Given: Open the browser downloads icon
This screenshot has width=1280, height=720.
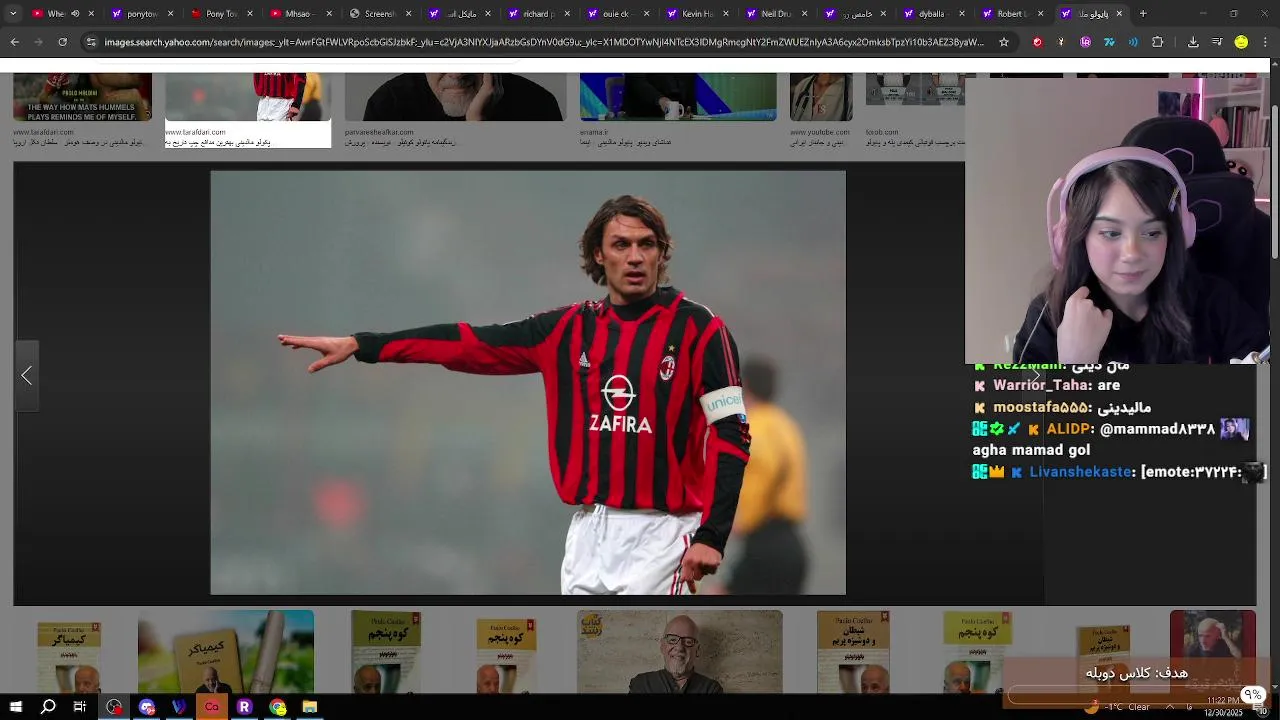Looking at the screenshot, I should [1193, 42].
